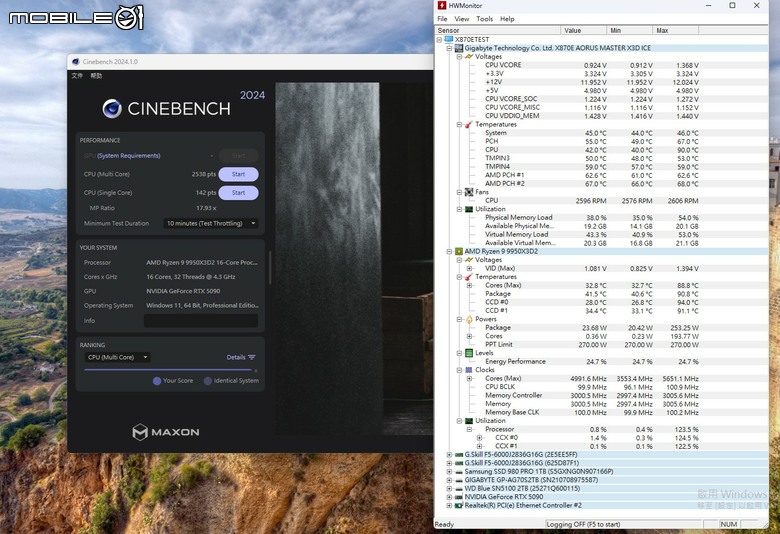Open the Cinebench 文件 menu

tap(77, 76)
